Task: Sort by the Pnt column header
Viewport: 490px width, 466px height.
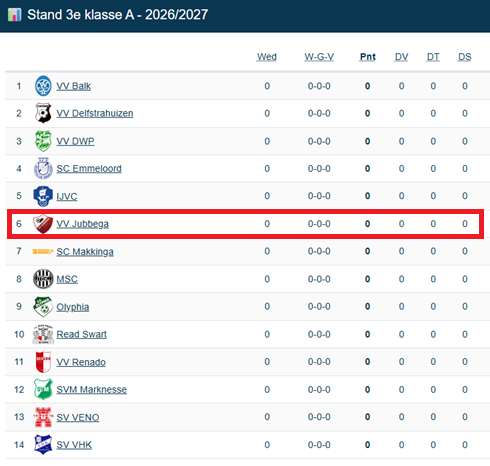Action: [x=368, y=57]
